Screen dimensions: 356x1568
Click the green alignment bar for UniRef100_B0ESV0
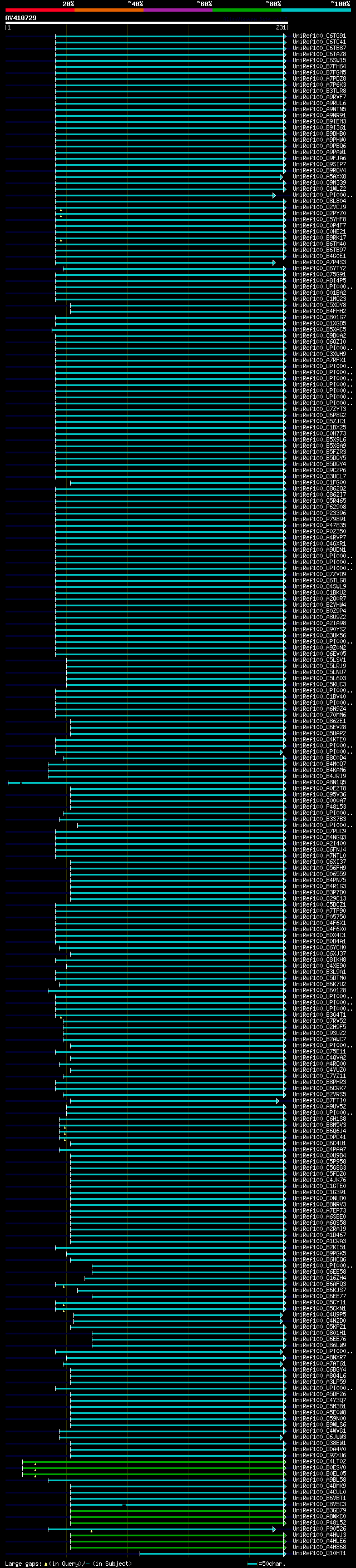click(x=154, y=1467)
